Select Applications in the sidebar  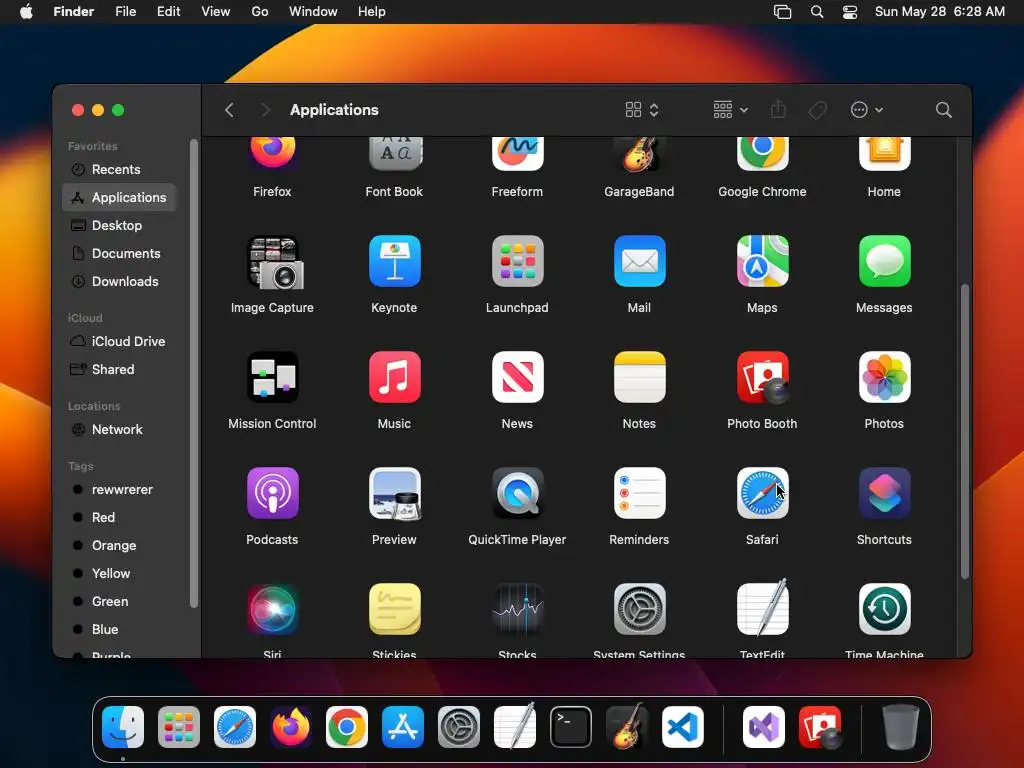(119, 197)
